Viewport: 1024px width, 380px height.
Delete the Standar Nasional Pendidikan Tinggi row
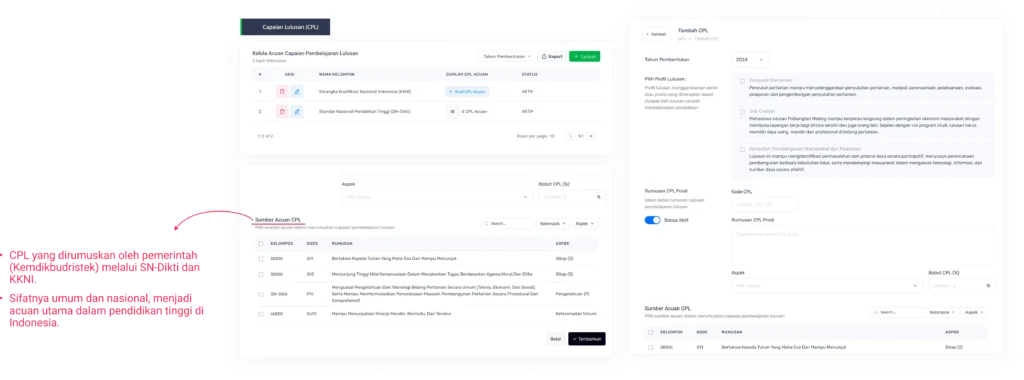pyautogui.click(x=282, y=112)
